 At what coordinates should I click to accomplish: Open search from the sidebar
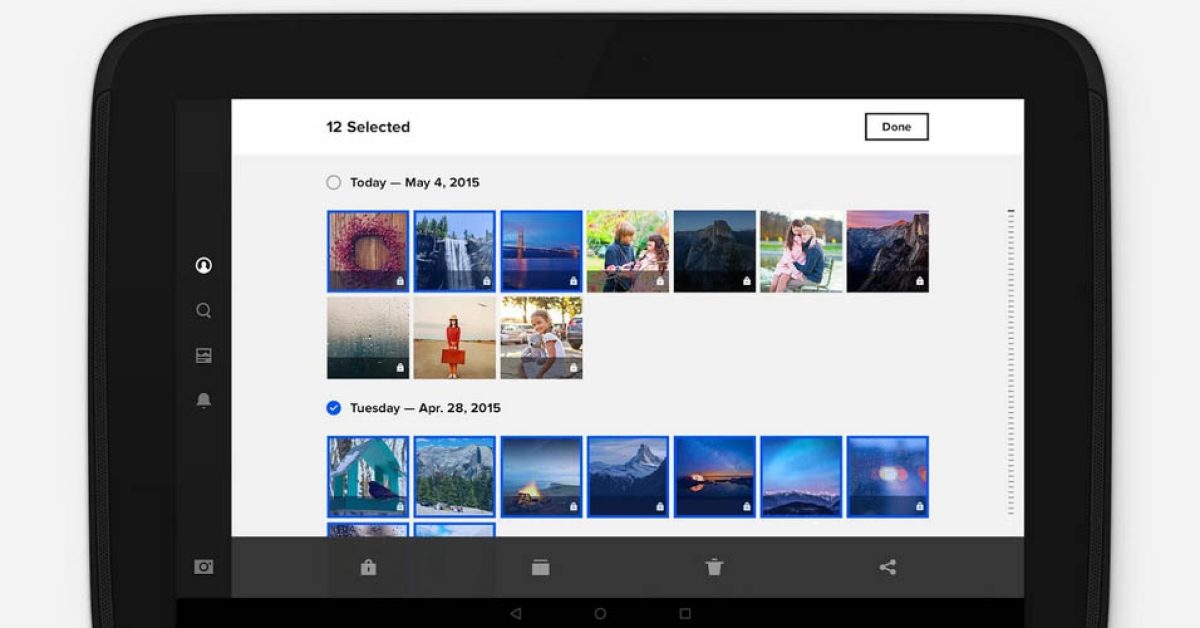(204, 311)
